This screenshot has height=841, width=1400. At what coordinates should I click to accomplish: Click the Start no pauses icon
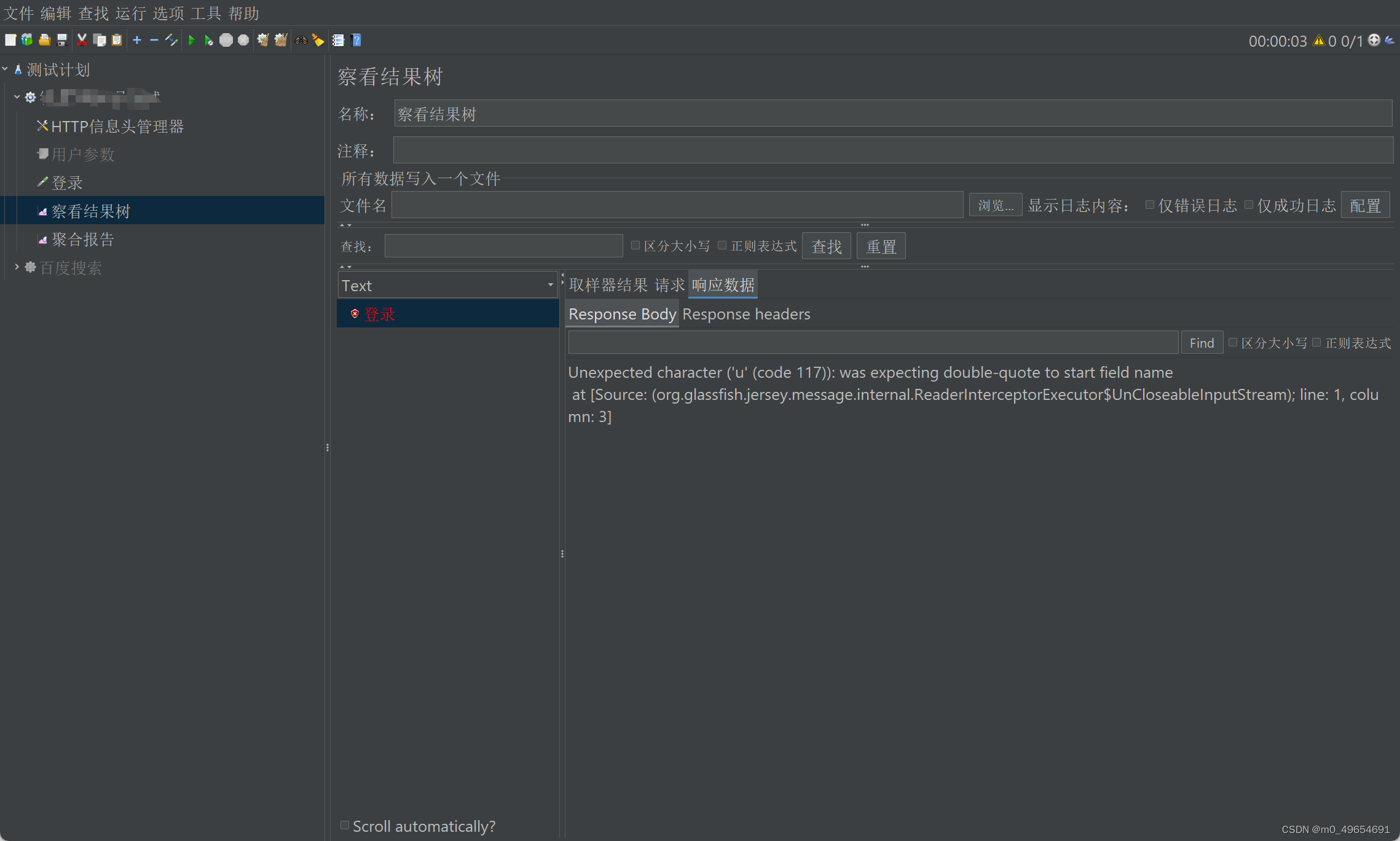tap(208, 41)
